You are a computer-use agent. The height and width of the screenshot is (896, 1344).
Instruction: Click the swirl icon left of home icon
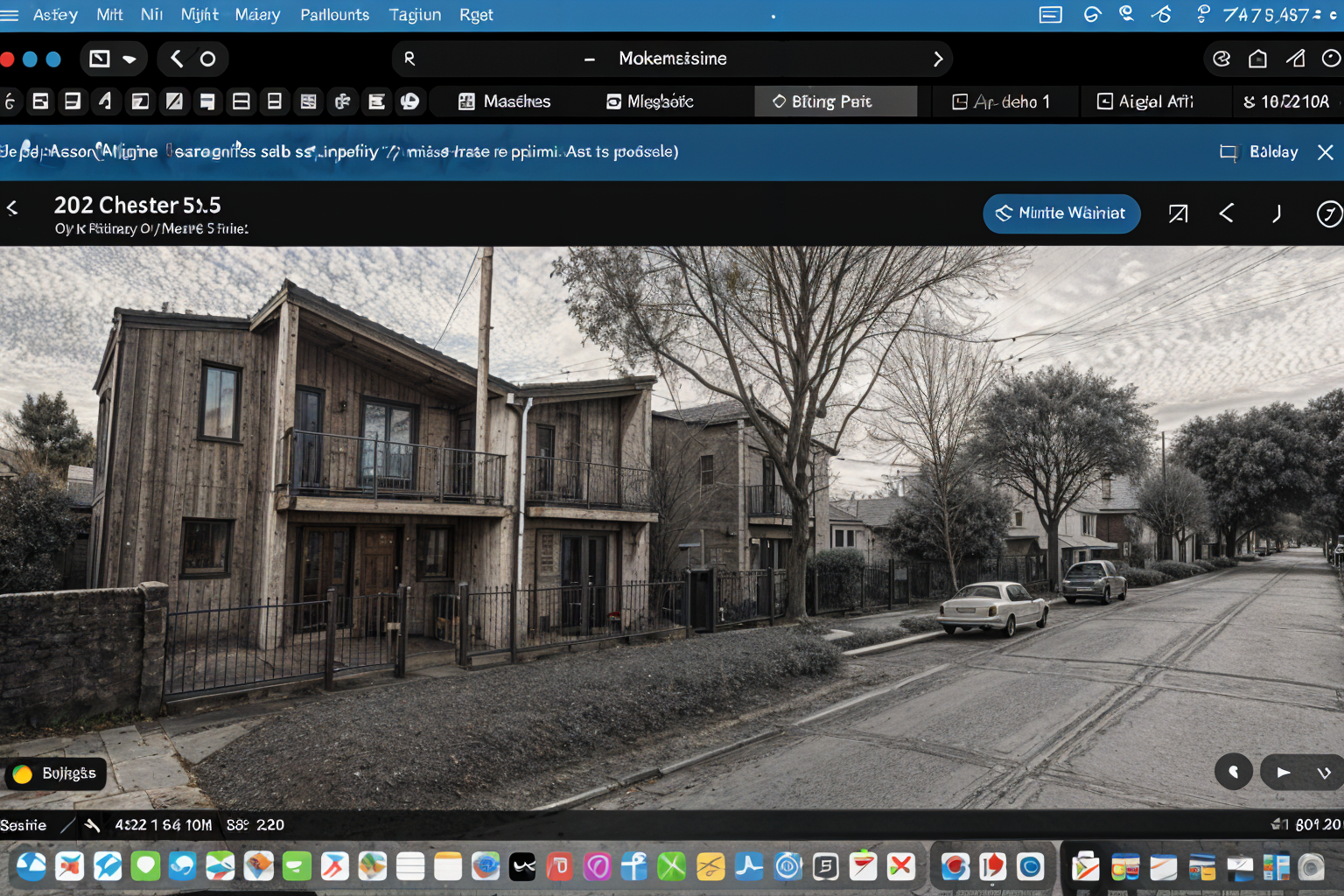click(x=1221, y=59)
